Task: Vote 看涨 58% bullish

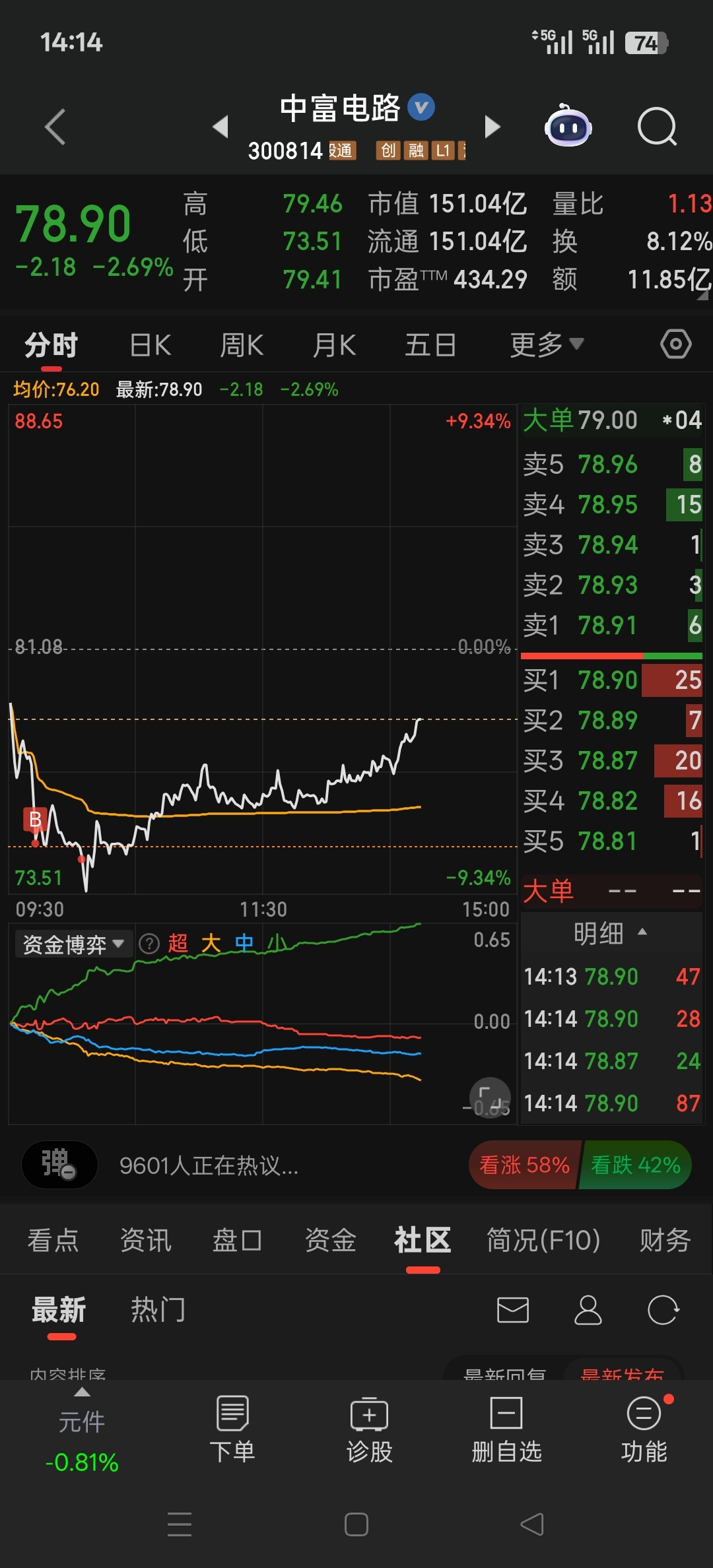Action: pyautogui.click(x=524, y=1165)
